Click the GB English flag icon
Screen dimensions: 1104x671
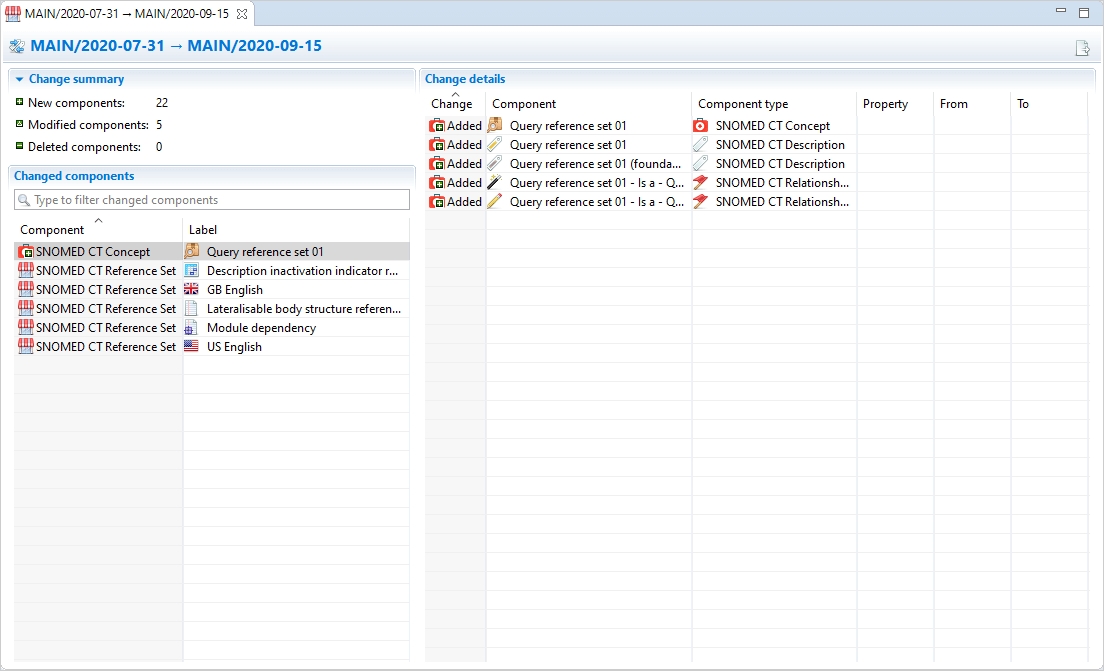(191, 290)
